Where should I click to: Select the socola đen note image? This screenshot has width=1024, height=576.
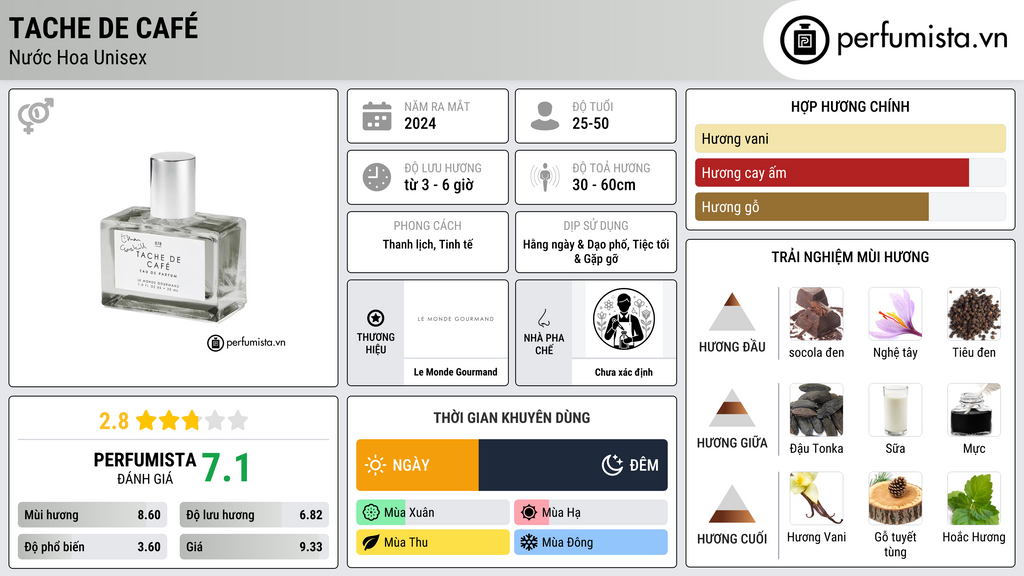(816, 314)
